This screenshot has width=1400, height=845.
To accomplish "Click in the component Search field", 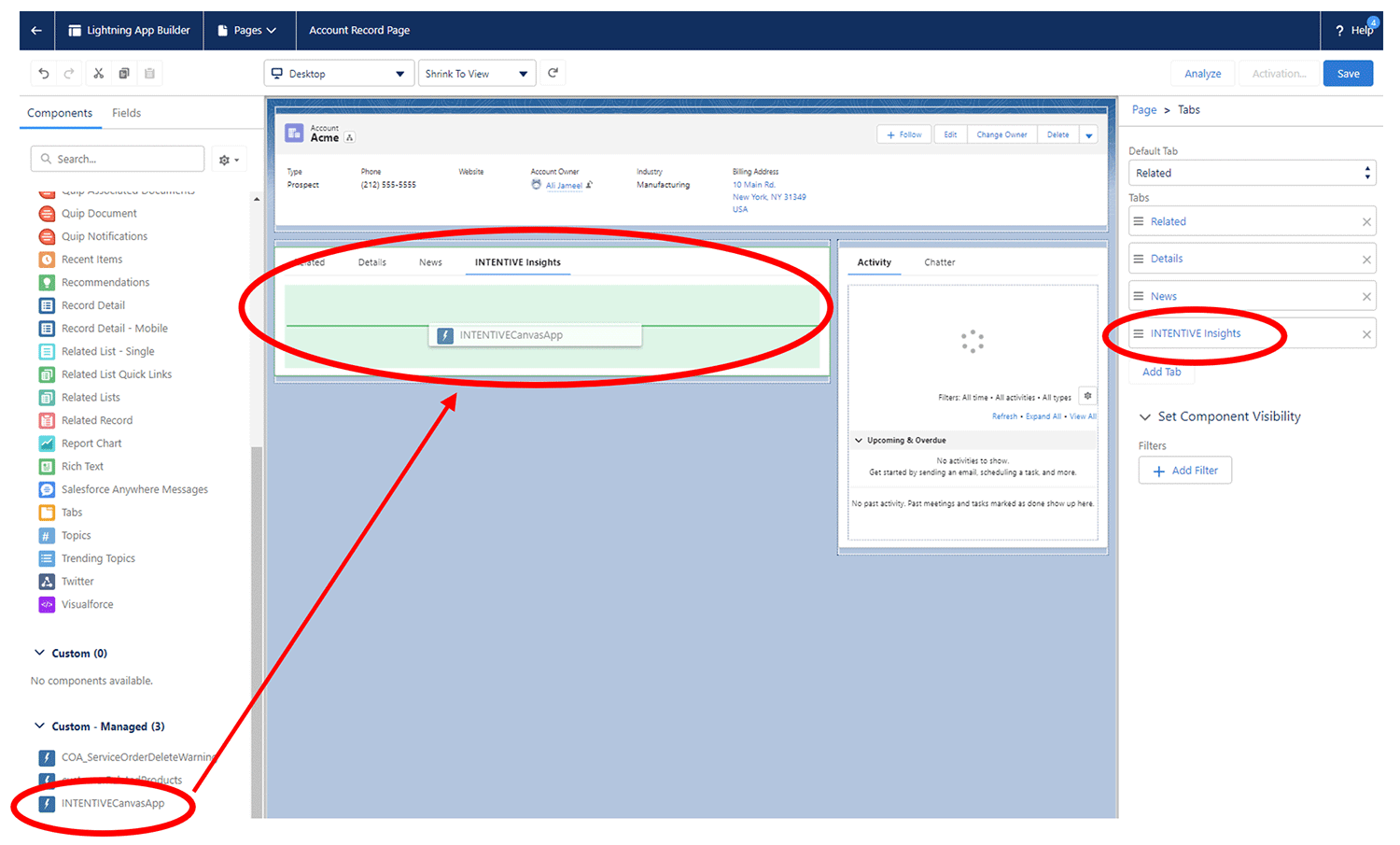I will pos(118,159).
